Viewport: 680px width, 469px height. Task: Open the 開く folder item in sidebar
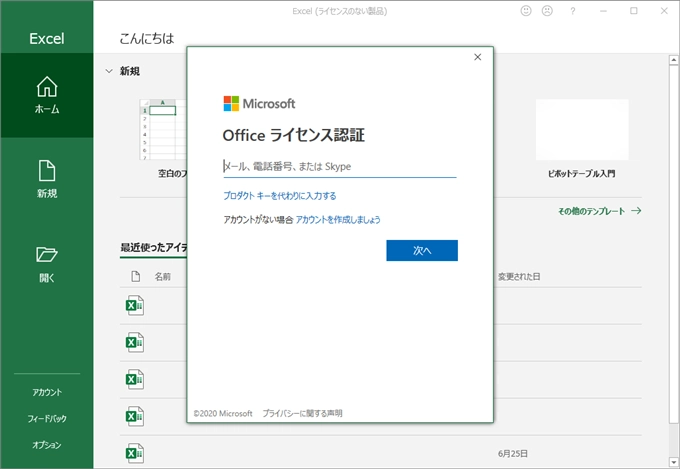point(47,263)
